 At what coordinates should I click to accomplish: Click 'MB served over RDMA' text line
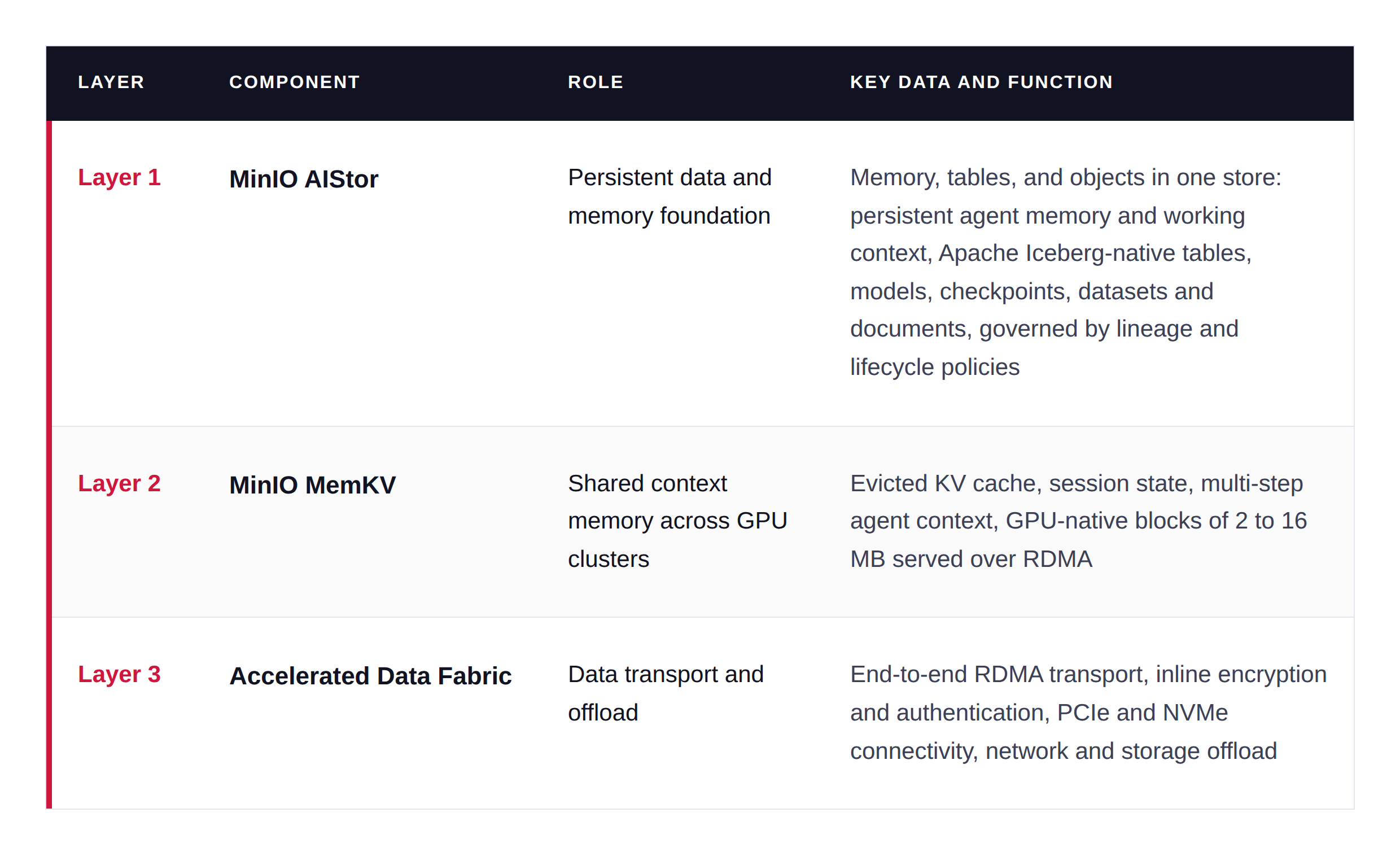971,560
